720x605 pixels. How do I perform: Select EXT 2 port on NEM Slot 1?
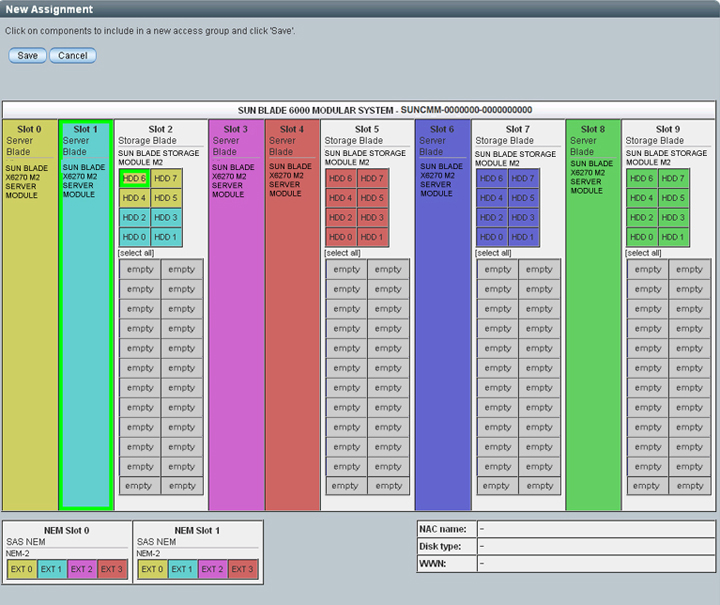click(213, 569)
